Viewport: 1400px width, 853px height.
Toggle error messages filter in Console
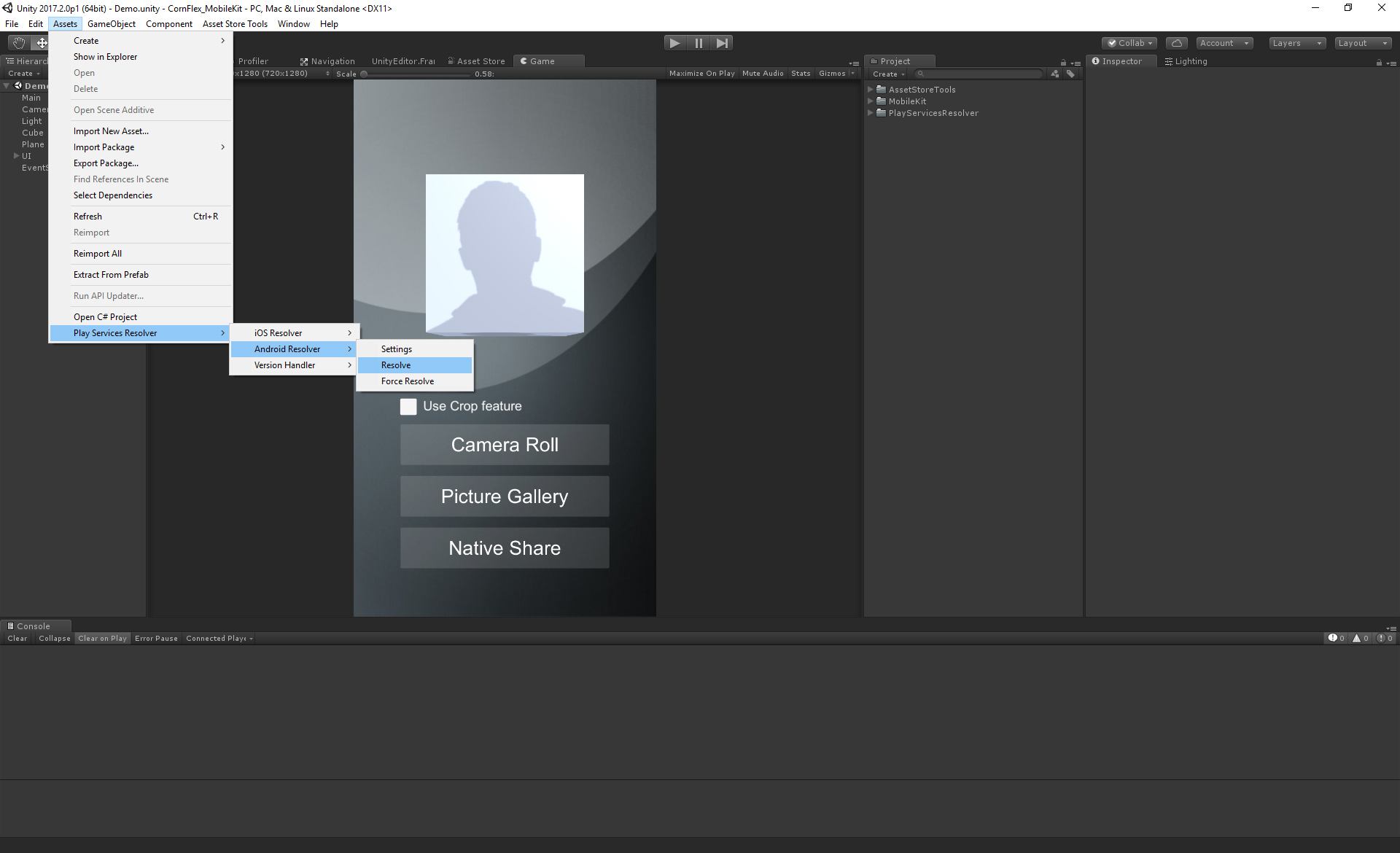click(x=1385, y=638)
